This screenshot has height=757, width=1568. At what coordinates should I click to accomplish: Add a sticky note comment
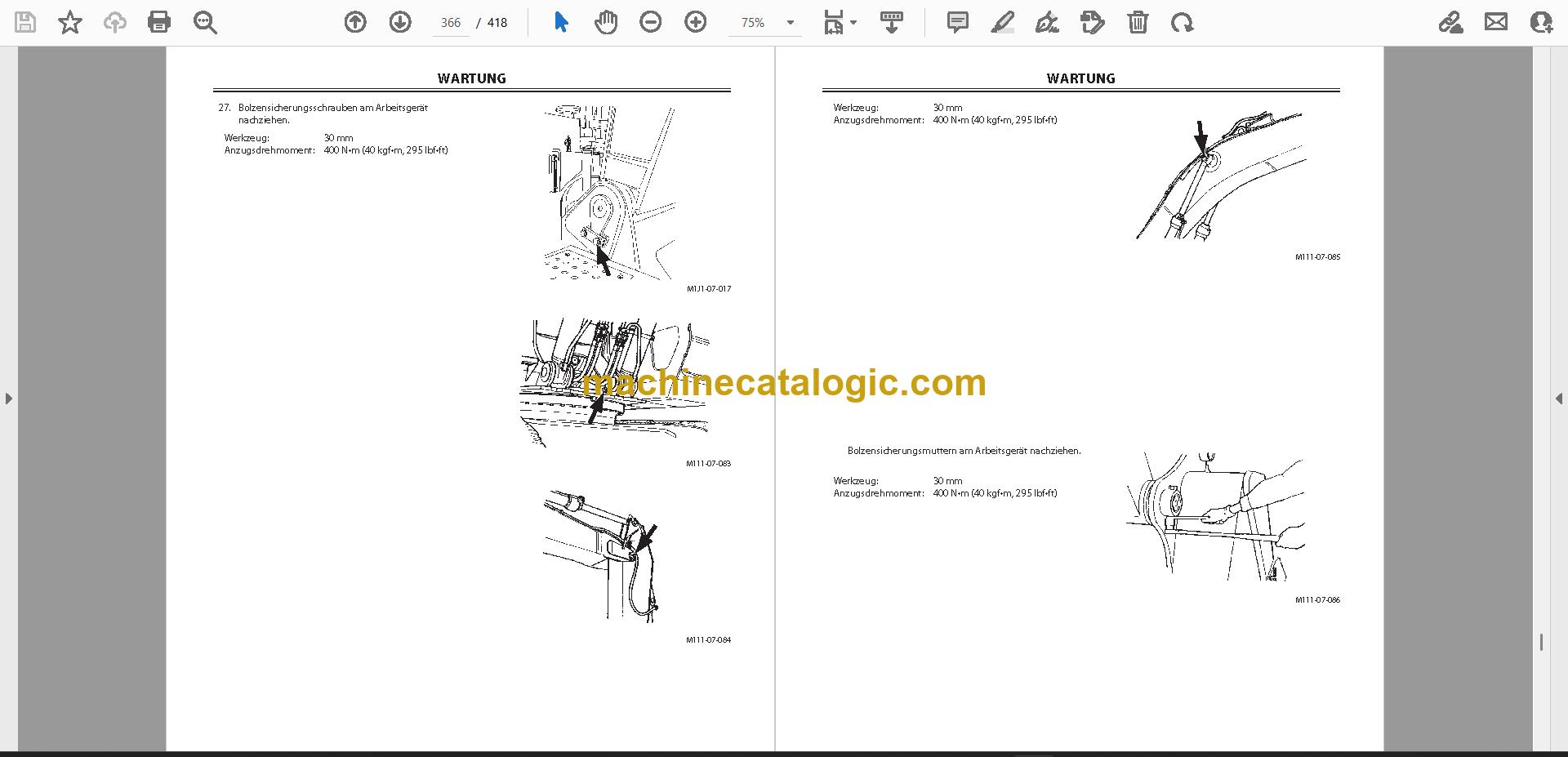tap(958, 22)
